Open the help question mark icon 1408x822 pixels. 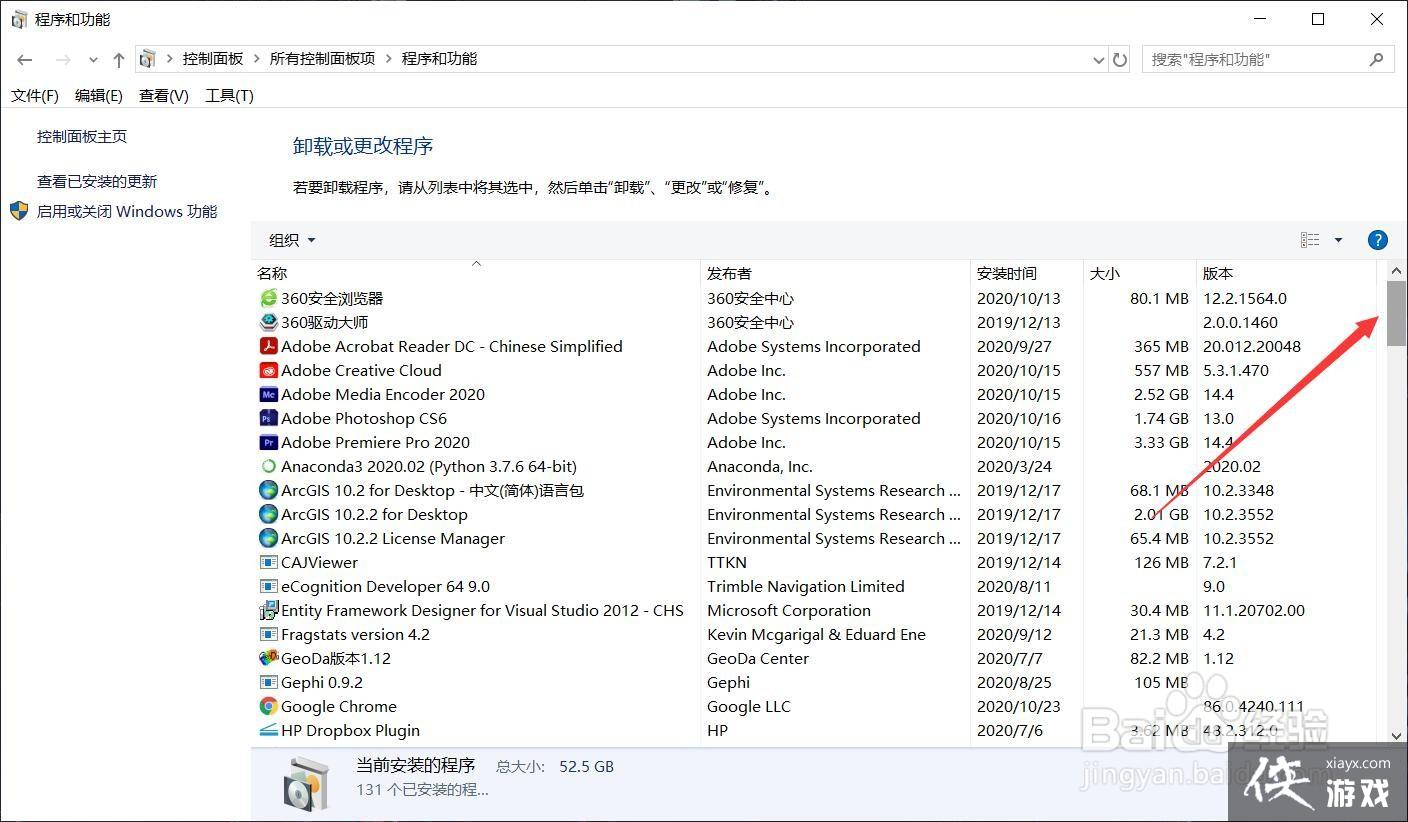tap(1377, 240)
